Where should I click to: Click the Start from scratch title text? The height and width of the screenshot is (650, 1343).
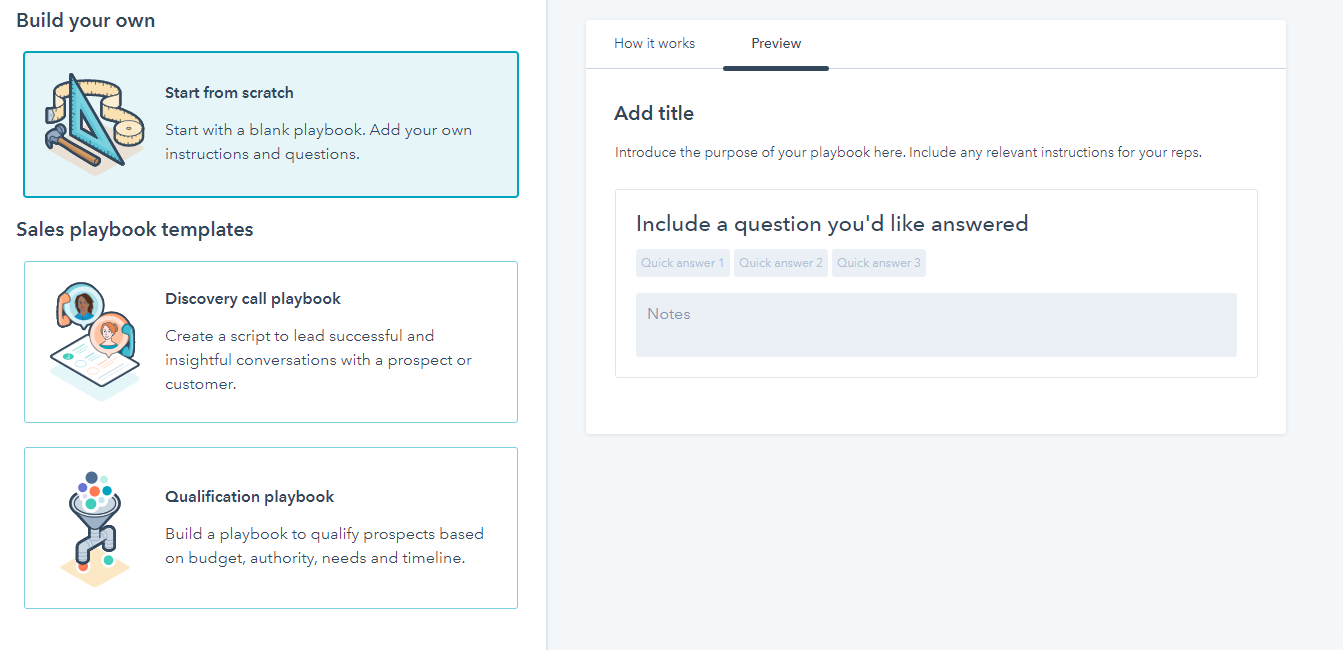click(x=229, y=93)
